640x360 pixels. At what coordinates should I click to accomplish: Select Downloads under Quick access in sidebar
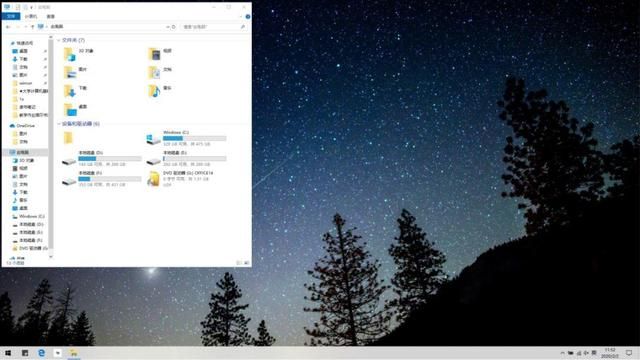(24, 59)
